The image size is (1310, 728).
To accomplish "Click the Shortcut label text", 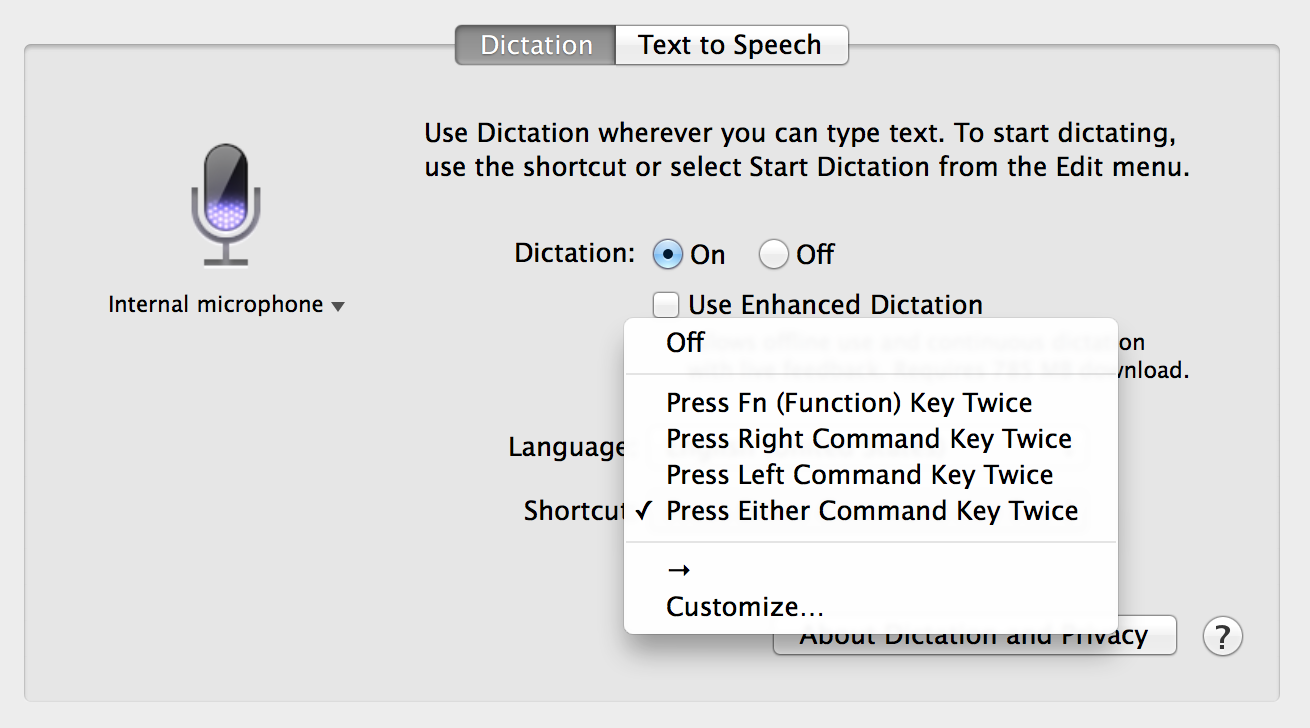I will 574,511.
